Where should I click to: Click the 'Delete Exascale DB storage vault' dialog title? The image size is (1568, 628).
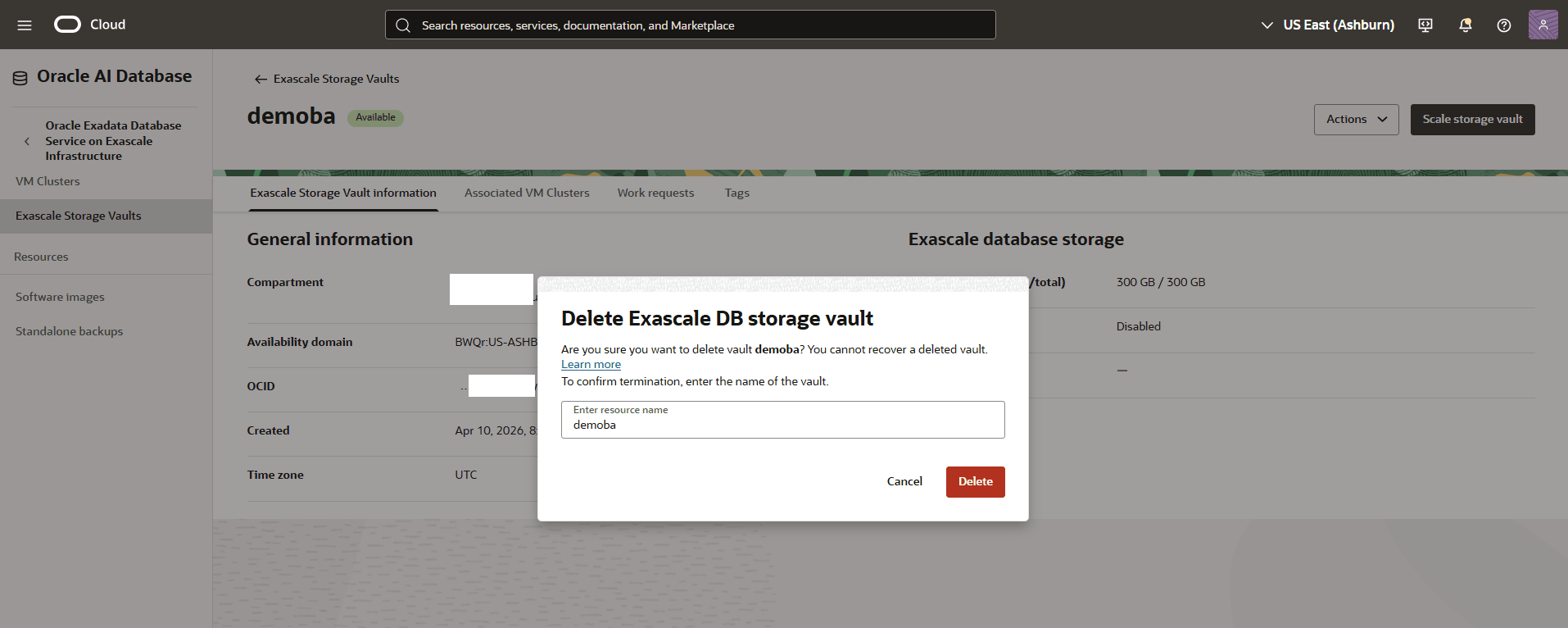pos(717,319)
